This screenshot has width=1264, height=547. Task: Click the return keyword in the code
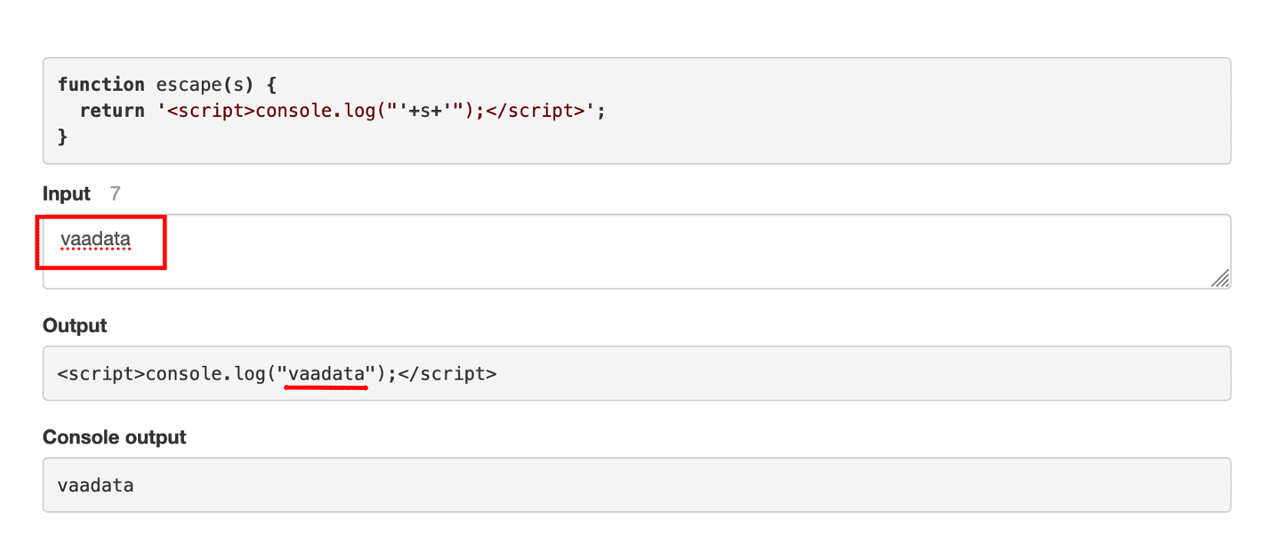pos(112,110)
